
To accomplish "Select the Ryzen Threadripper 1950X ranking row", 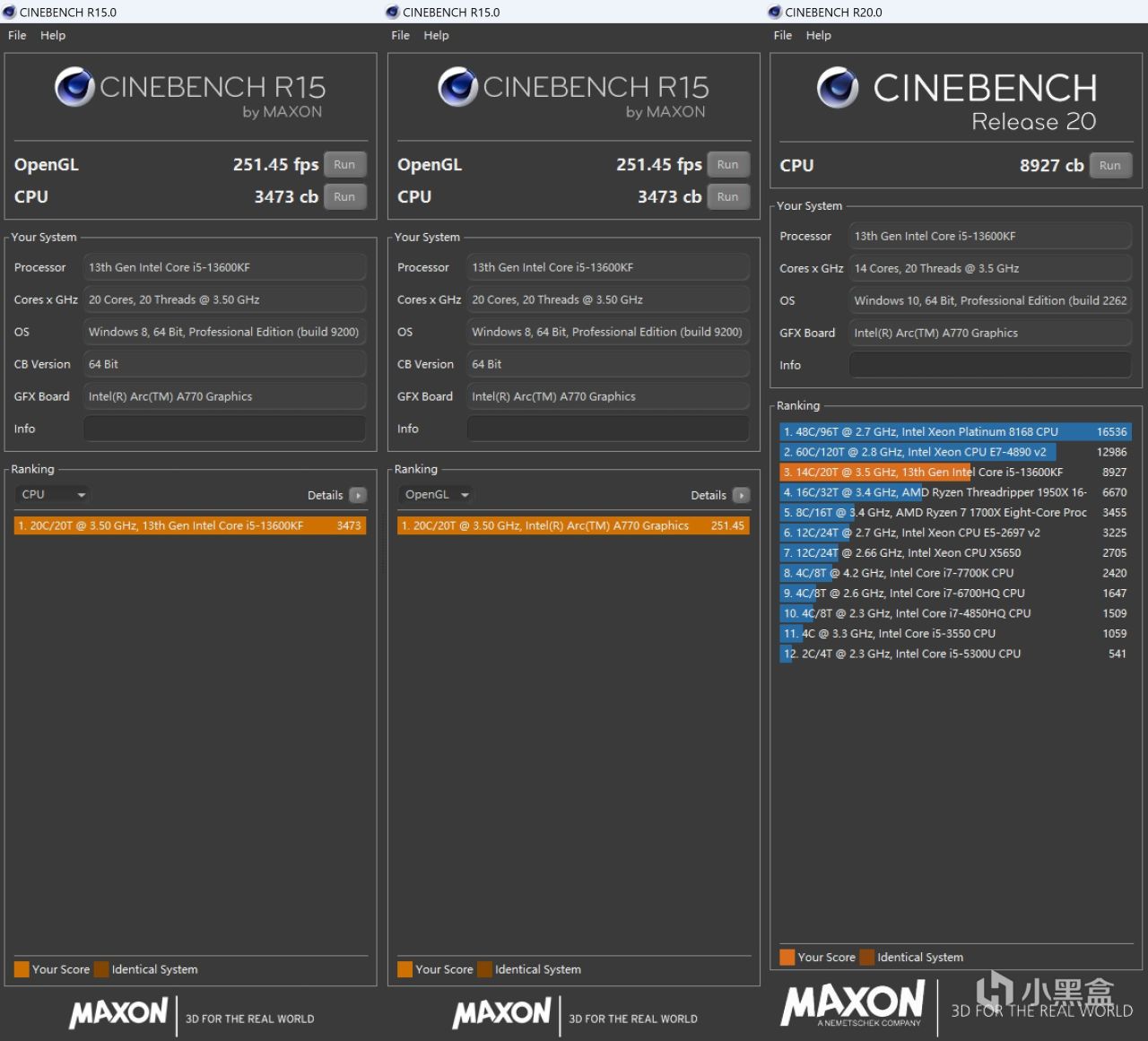I will tap(955, 492).
